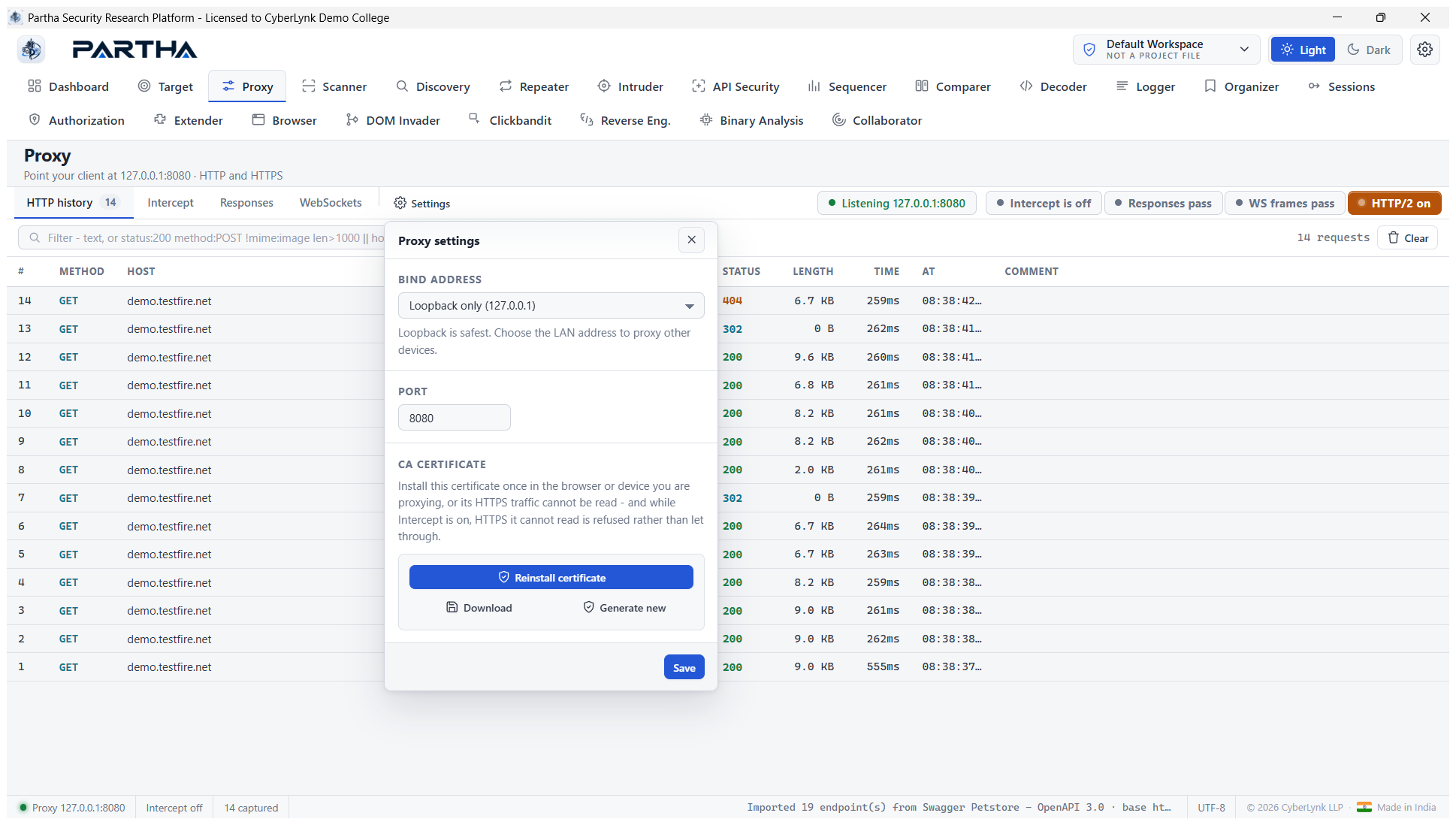Click 14 captured in status bar

tap(251, 808)
